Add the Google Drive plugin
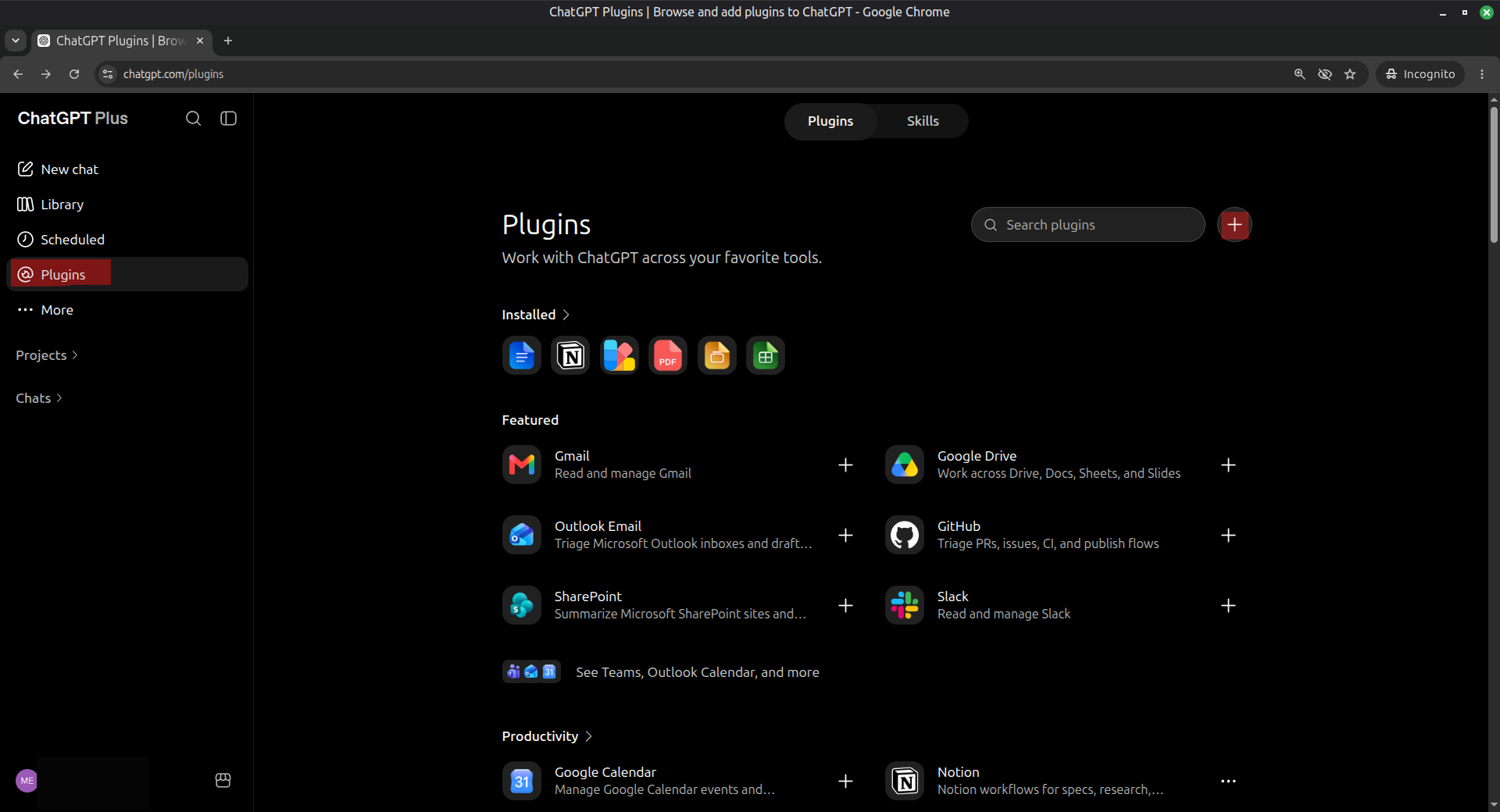 (x=1228, y=465)
